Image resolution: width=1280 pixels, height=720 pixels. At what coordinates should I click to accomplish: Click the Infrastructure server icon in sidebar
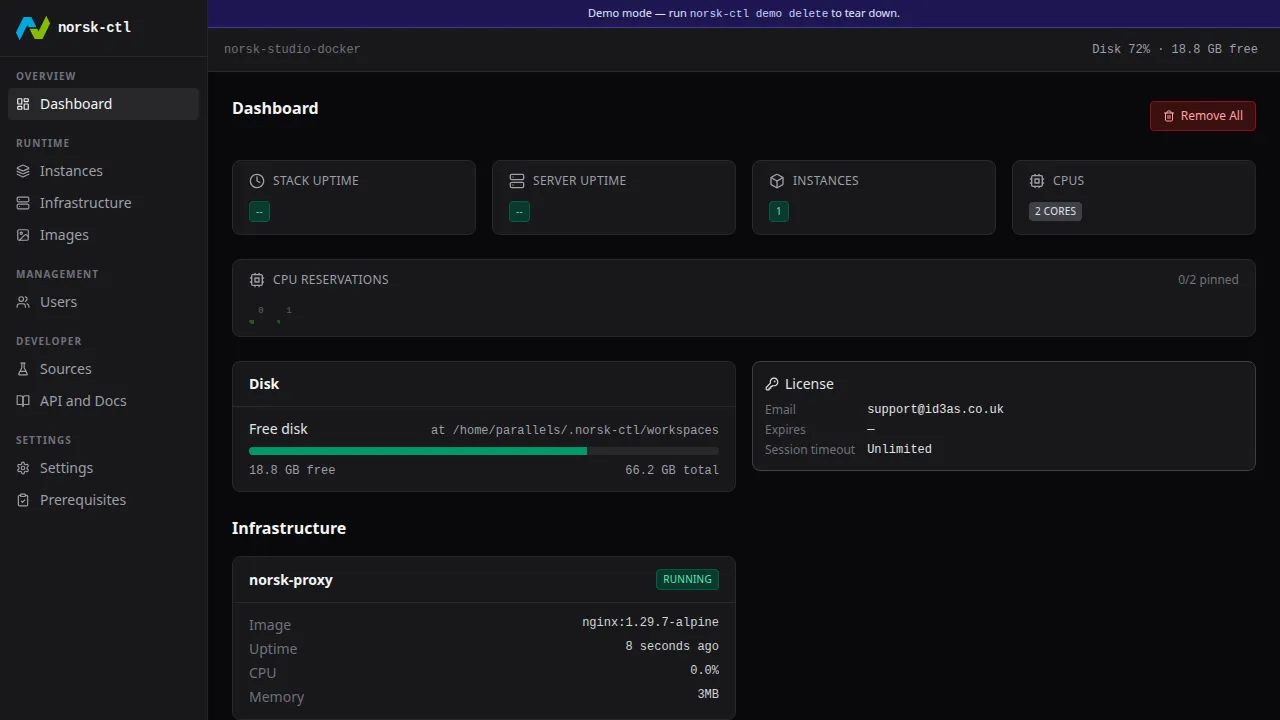[x=23, y=203]
